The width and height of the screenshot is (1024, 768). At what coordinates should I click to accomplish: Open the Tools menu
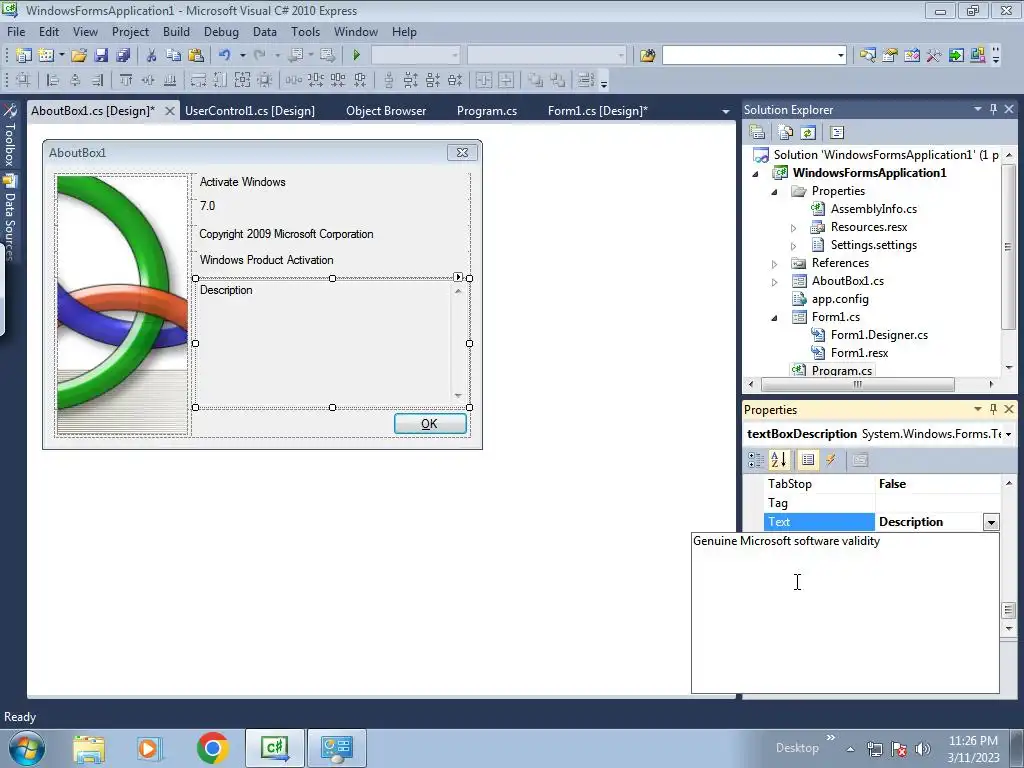[306, 31]
